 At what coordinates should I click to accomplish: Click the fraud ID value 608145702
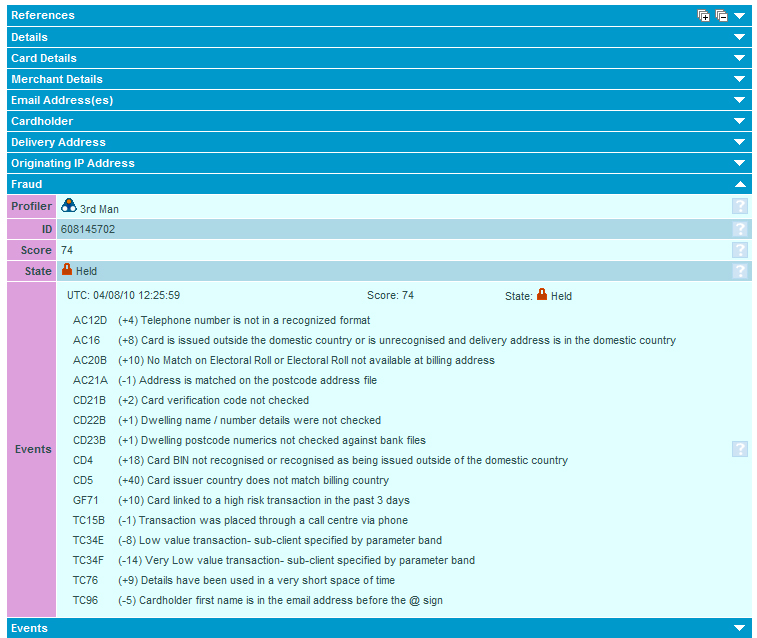[x=88, y=229]
